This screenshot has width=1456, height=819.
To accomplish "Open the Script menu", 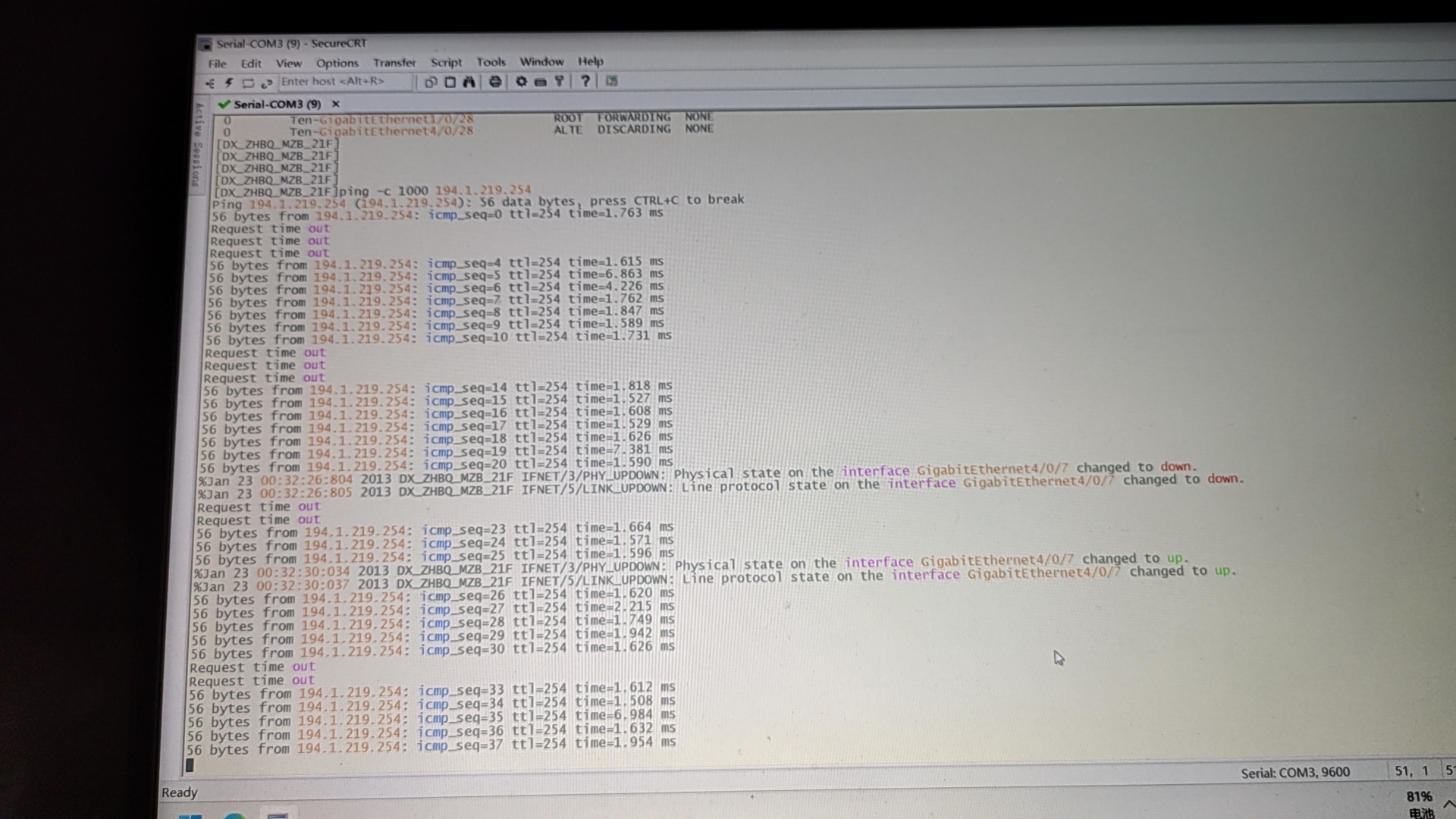I will click(446, 63).
